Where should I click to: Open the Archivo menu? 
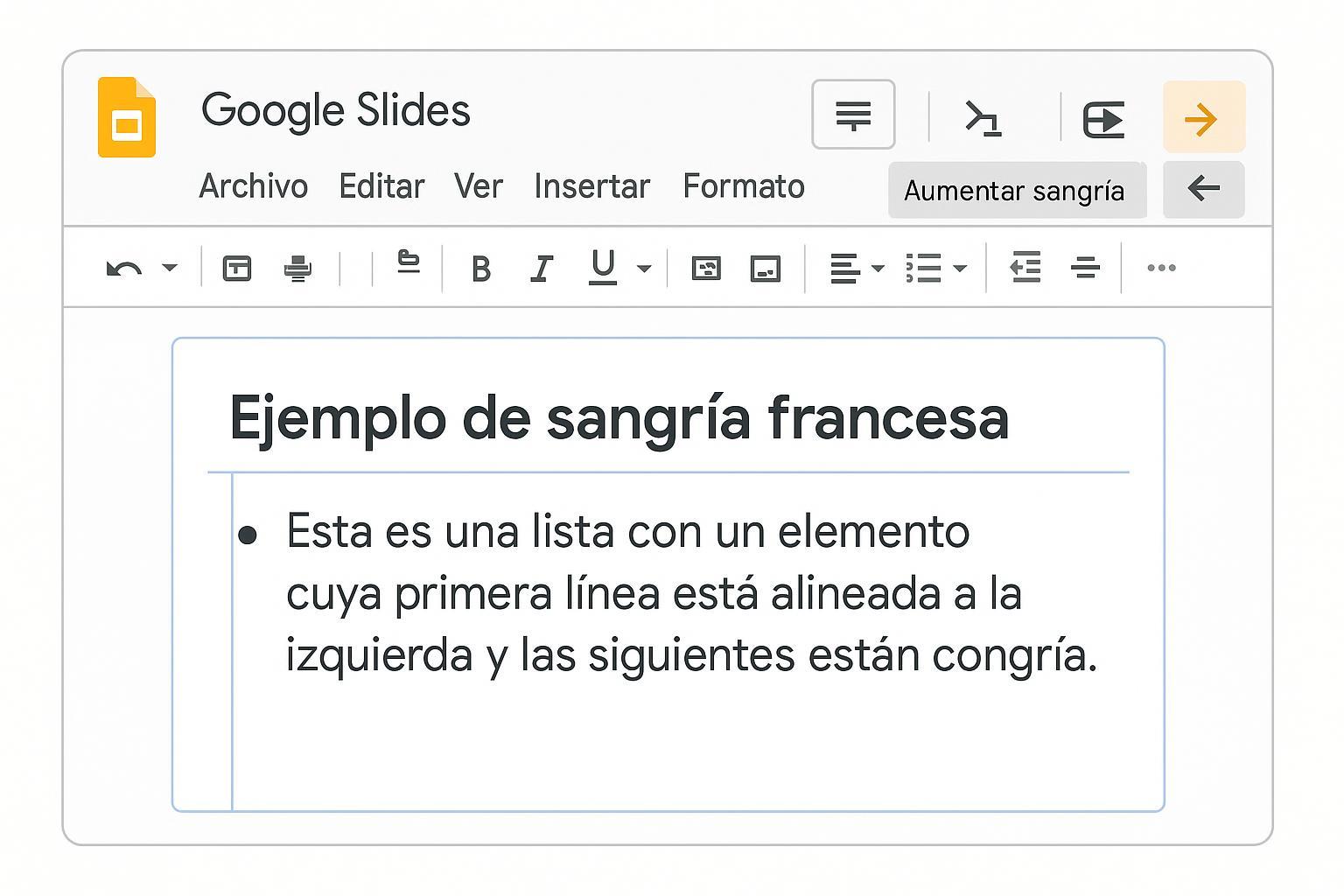coord(253,186)
